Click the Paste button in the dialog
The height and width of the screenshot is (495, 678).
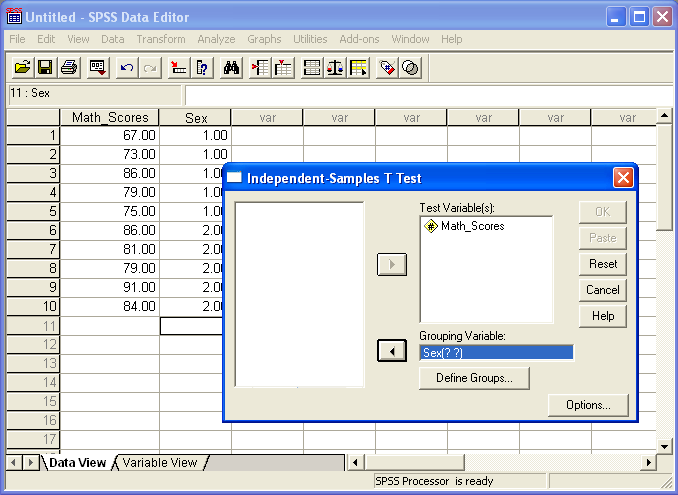(603, 238)
